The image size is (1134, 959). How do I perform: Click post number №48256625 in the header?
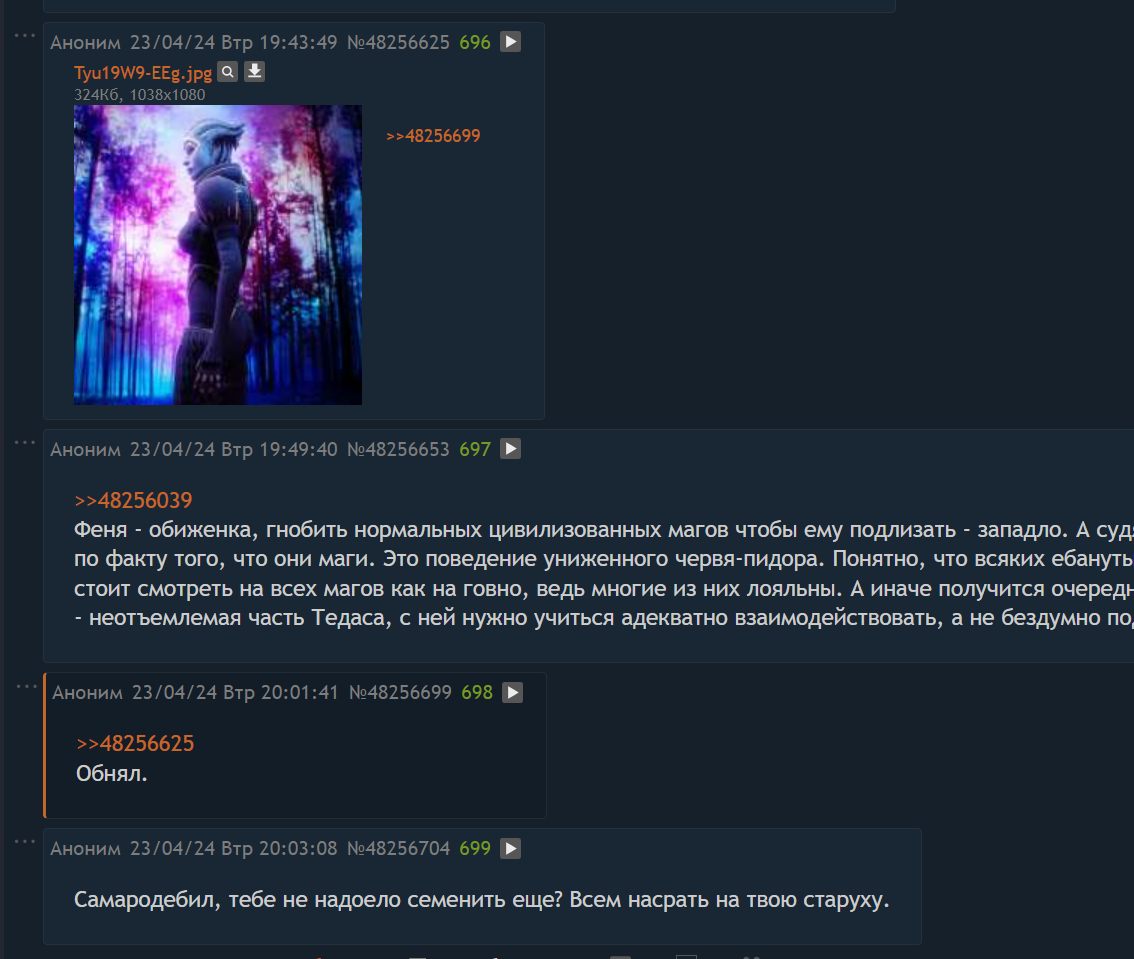(x=398, y=43)
